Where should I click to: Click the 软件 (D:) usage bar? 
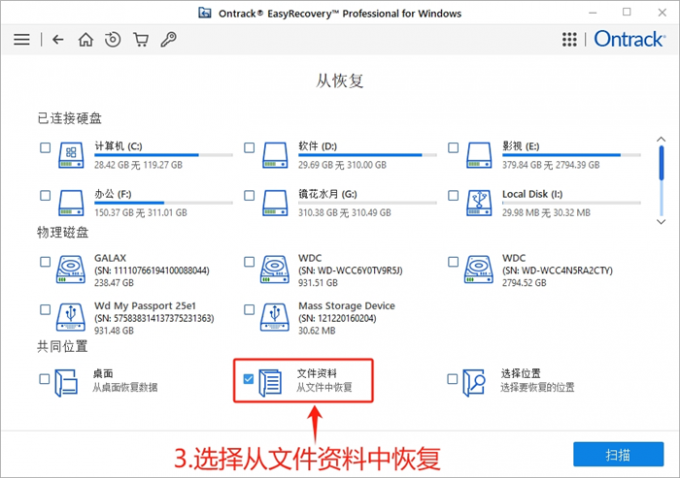point(367,155)
